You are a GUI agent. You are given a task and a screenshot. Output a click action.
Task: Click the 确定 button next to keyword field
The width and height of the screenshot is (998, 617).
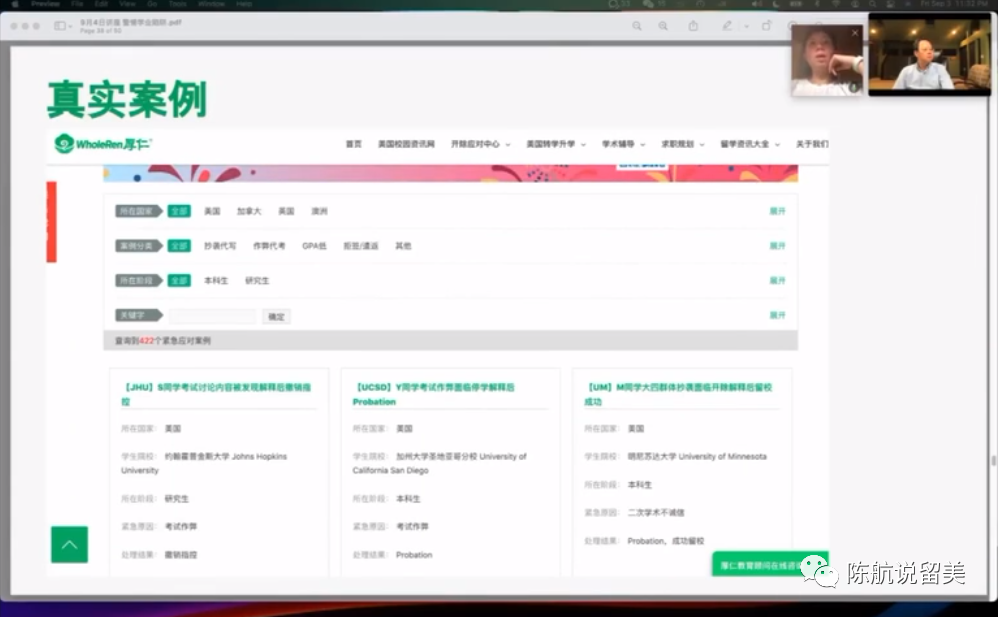click(276, 316)
